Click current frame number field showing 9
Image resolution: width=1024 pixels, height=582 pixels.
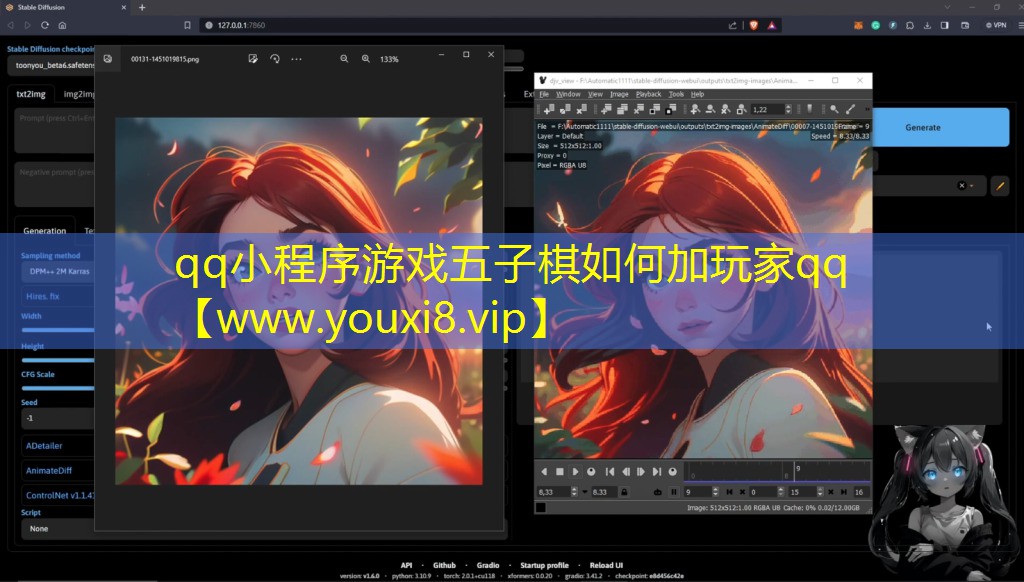click(x=699, y=493)
